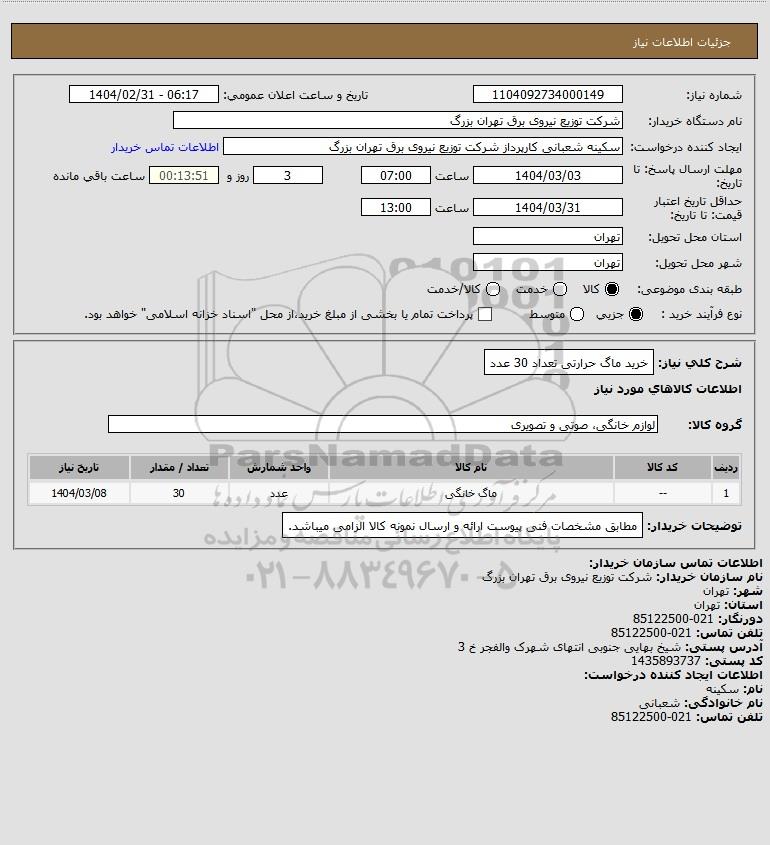Click the delivery province field تهران
This screenshot has width=770, height=845.
pyautogui.click(x=547, y=237)
